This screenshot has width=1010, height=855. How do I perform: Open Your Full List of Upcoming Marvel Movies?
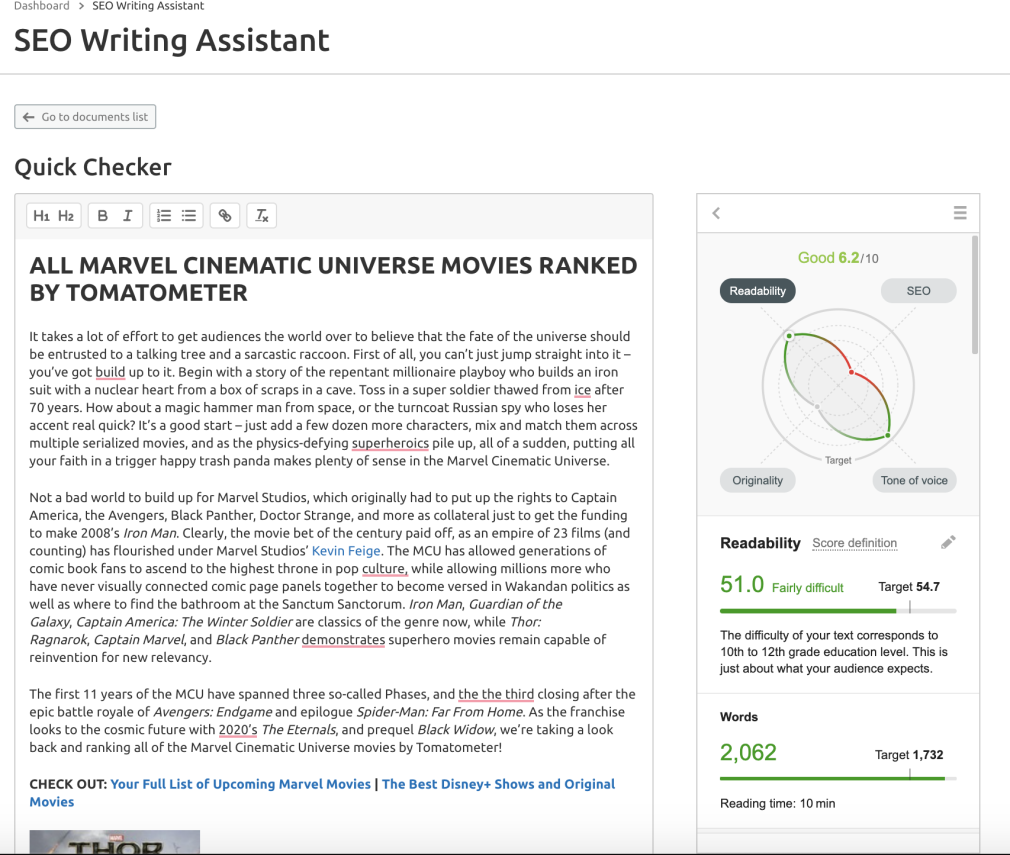click(x=240, y=784)
